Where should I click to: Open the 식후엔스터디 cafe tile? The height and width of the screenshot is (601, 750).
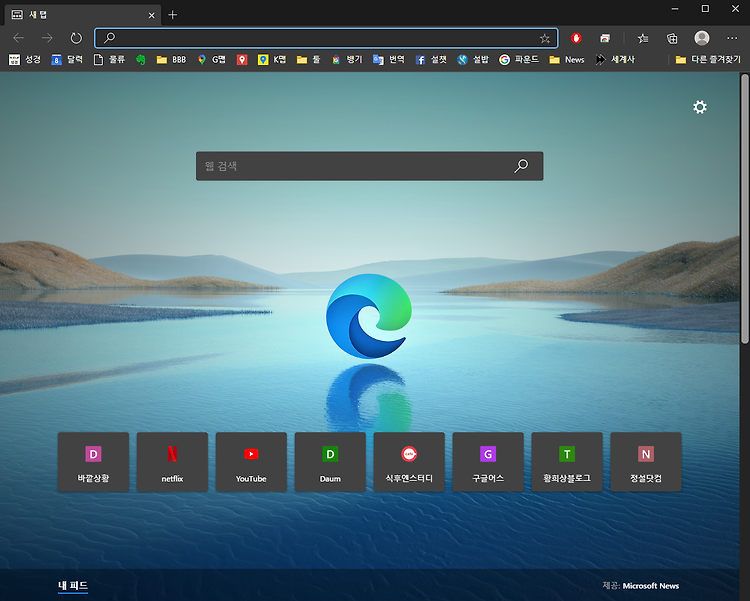pyautogui.click(x=409, y=462)
